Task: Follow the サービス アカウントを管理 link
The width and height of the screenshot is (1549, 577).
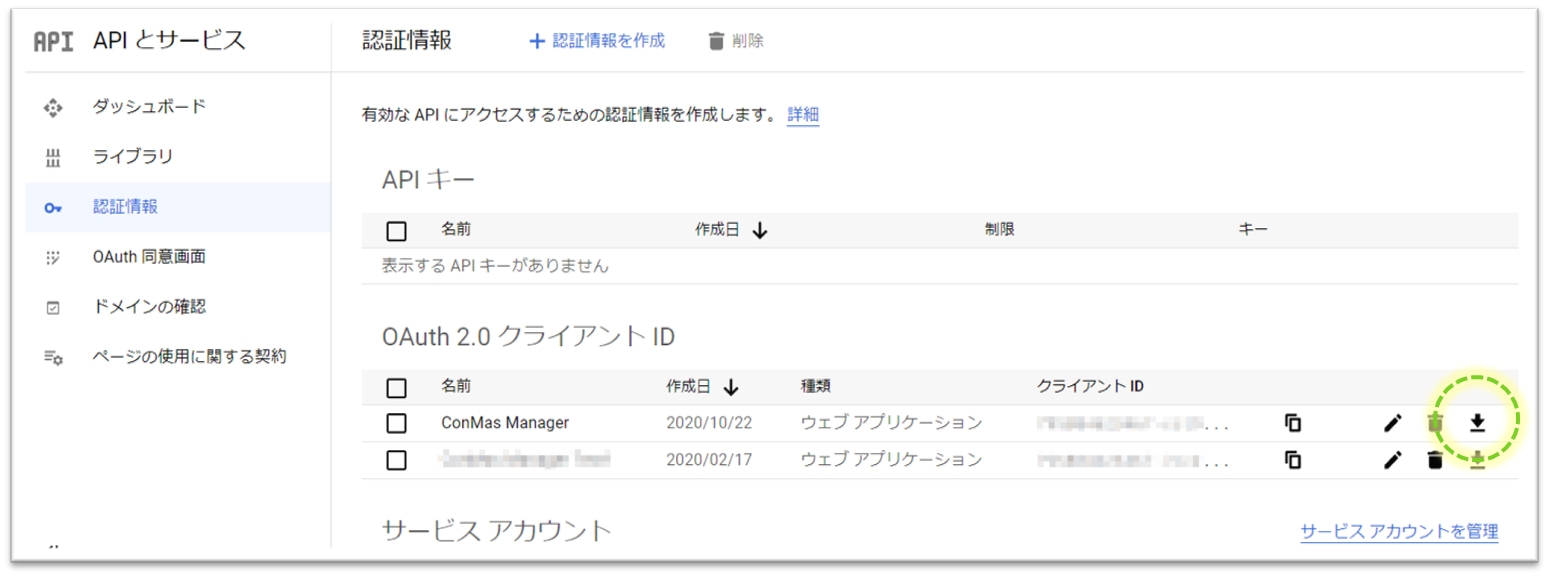Action: coord(1398,531)
